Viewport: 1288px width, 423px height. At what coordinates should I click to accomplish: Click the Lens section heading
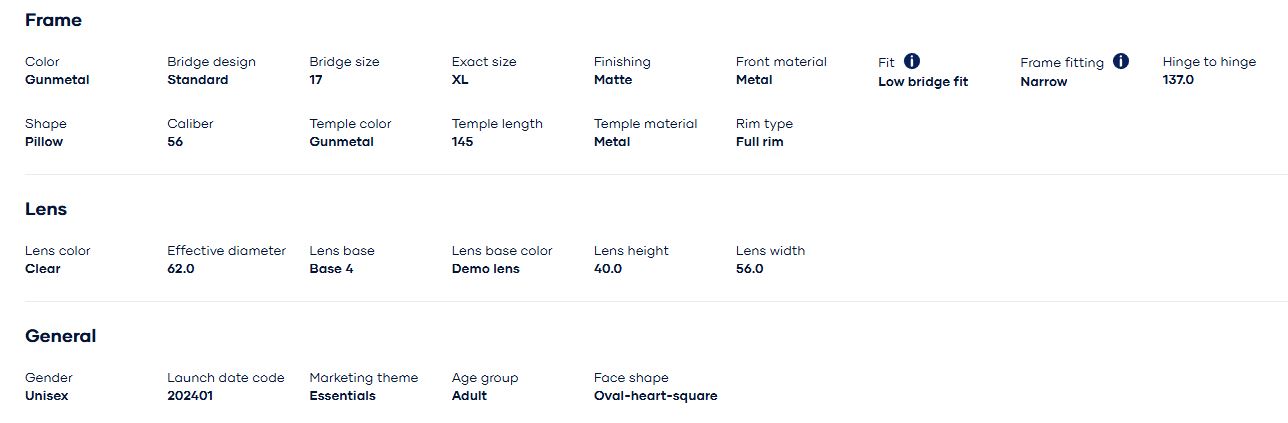click(x=46, y=209)
